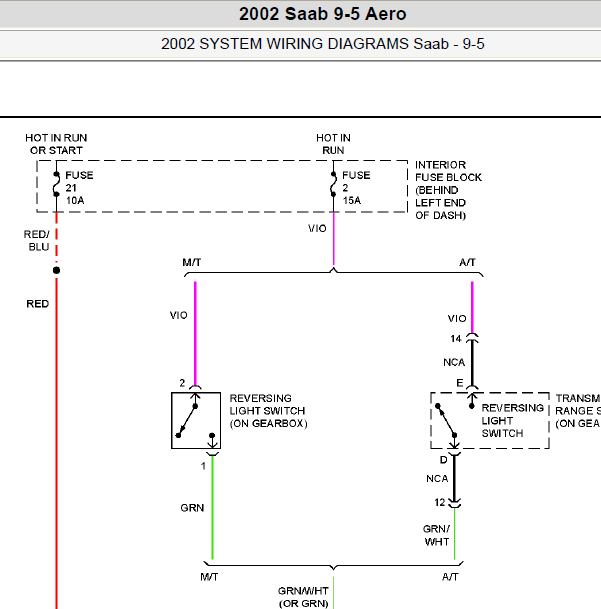Screen dimensions: 601x609
Task: Click the "NCA" label between pins 14 and E
Action: point(454,362)
